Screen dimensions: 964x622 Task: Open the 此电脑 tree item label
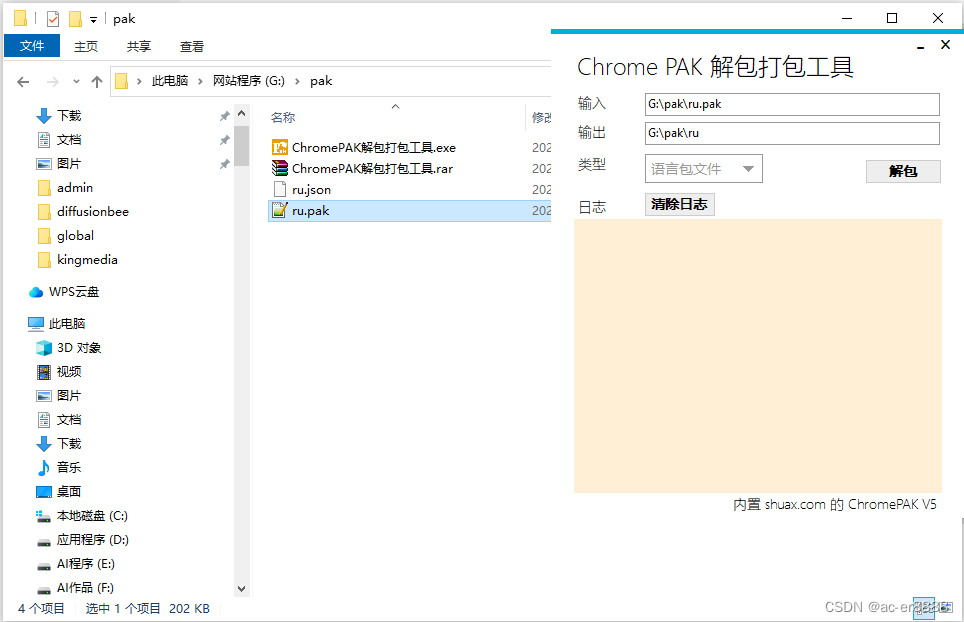[67, 324]
